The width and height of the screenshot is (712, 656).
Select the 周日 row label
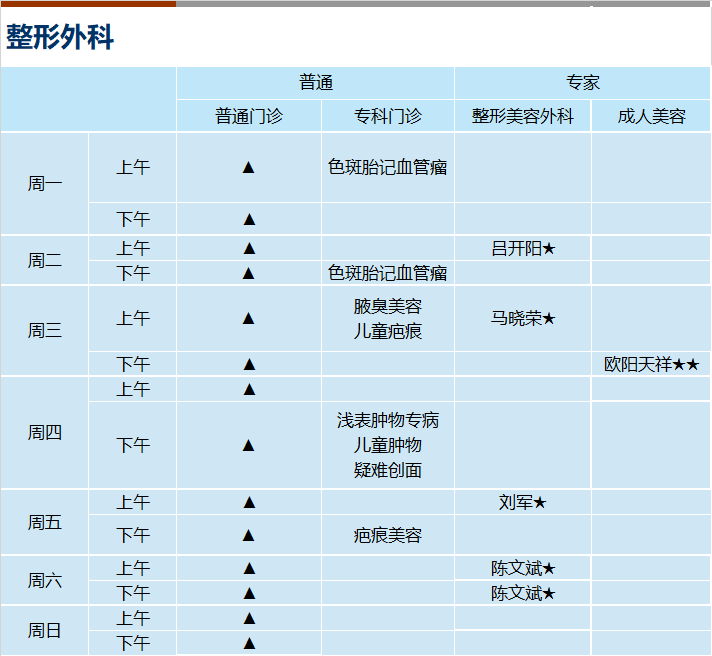tap(44, 630)
